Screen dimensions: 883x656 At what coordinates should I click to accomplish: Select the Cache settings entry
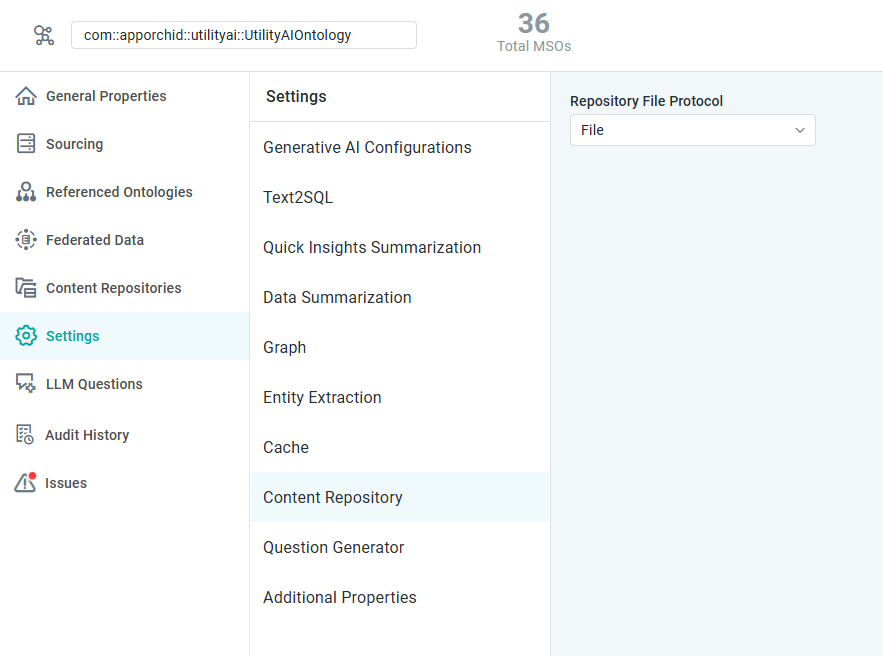point(286,447)
